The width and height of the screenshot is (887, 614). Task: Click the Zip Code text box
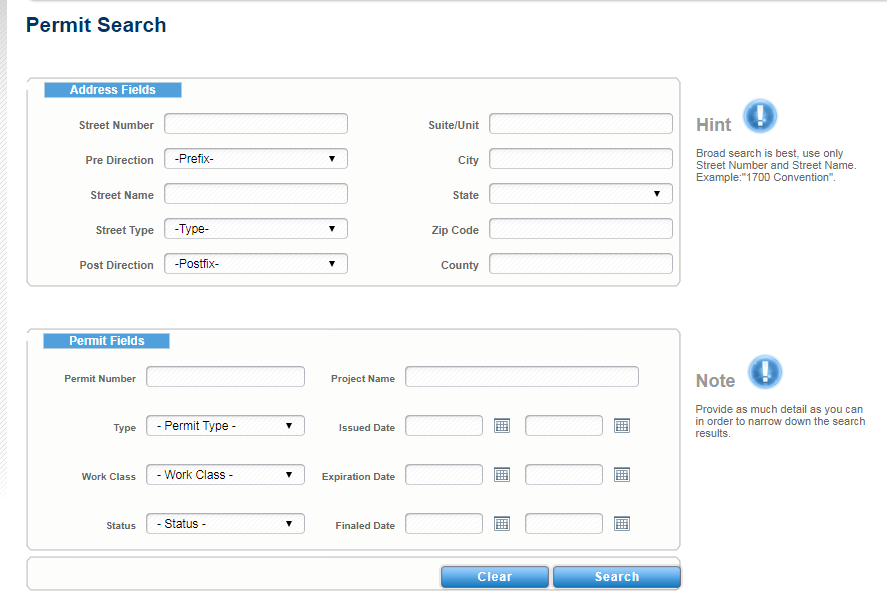click(x=580, y=229)
